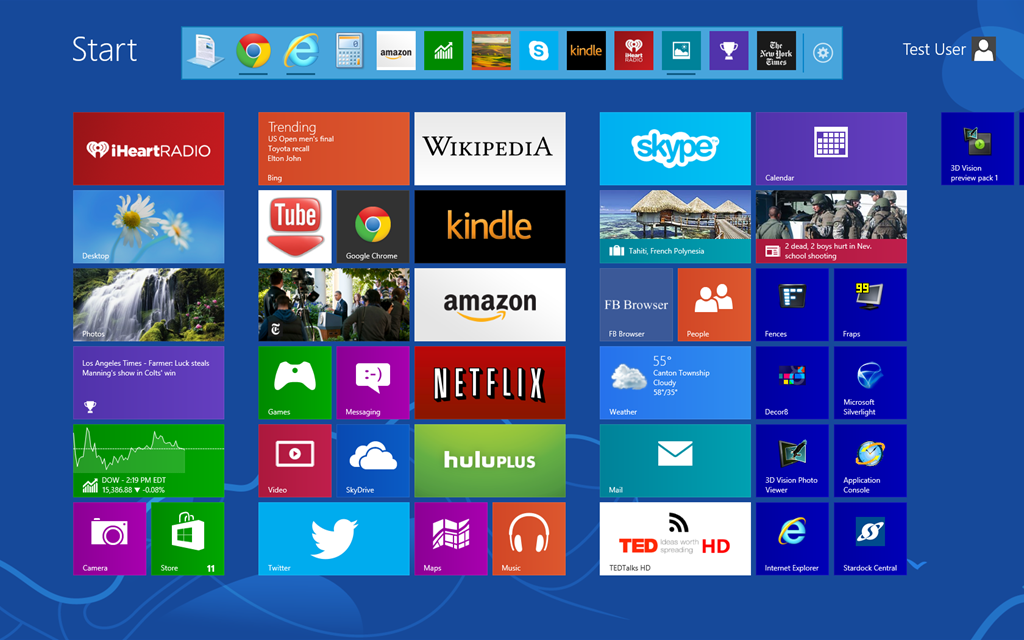The height and width of the screenshot is (640, 1024).
Task: Open the Store tile
Action: (x=188, y=539)
